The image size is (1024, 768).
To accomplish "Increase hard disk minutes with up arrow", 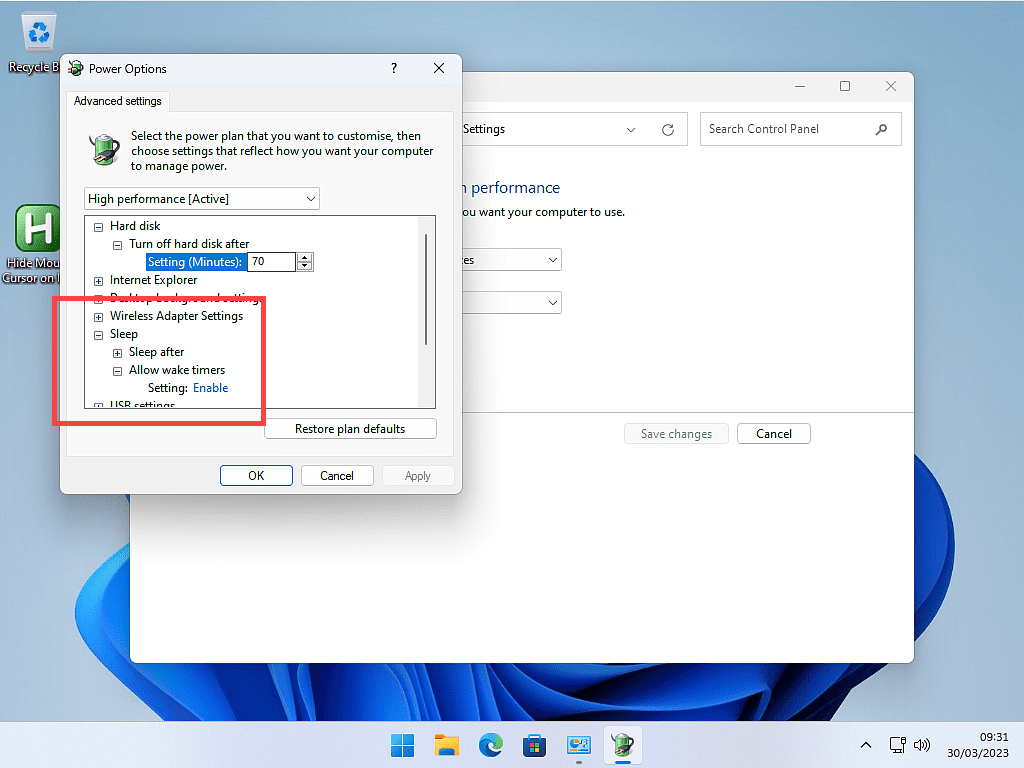I will click(x=305, y=257).
